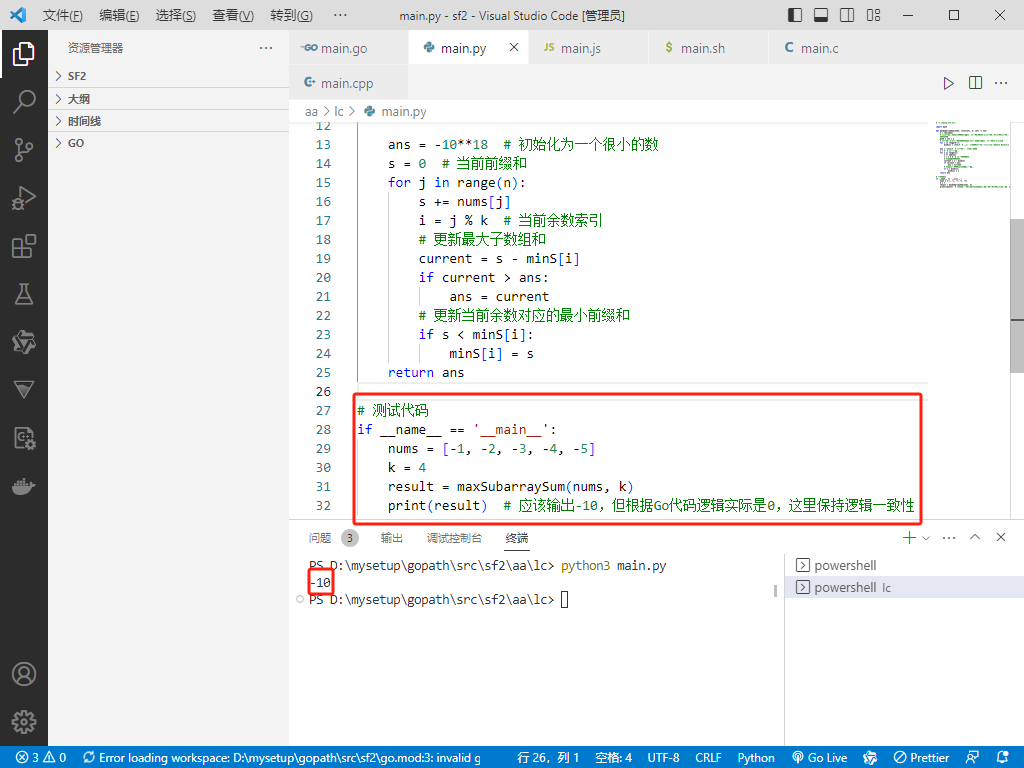The image size is (1024, 768).
Task: Click the lc breadcrumb segment
Action: (338, 112)
